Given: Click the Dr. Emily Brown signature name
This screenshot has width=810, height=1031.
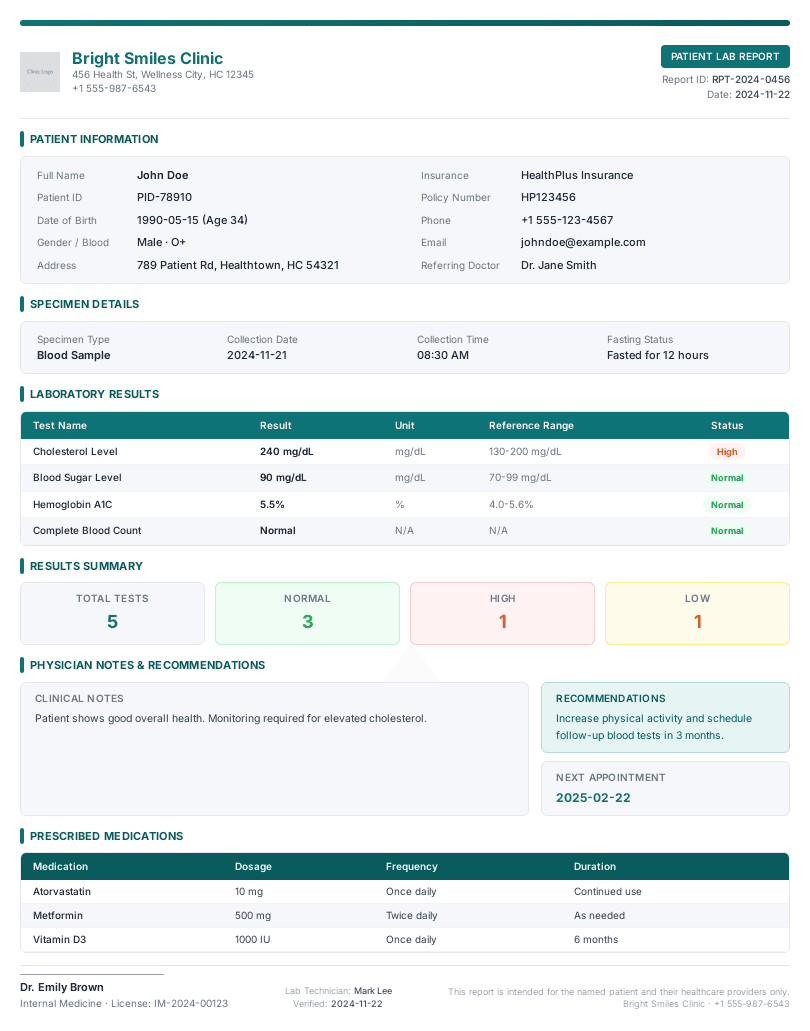Looking at the screenshot, I should (x=62, y=987).
